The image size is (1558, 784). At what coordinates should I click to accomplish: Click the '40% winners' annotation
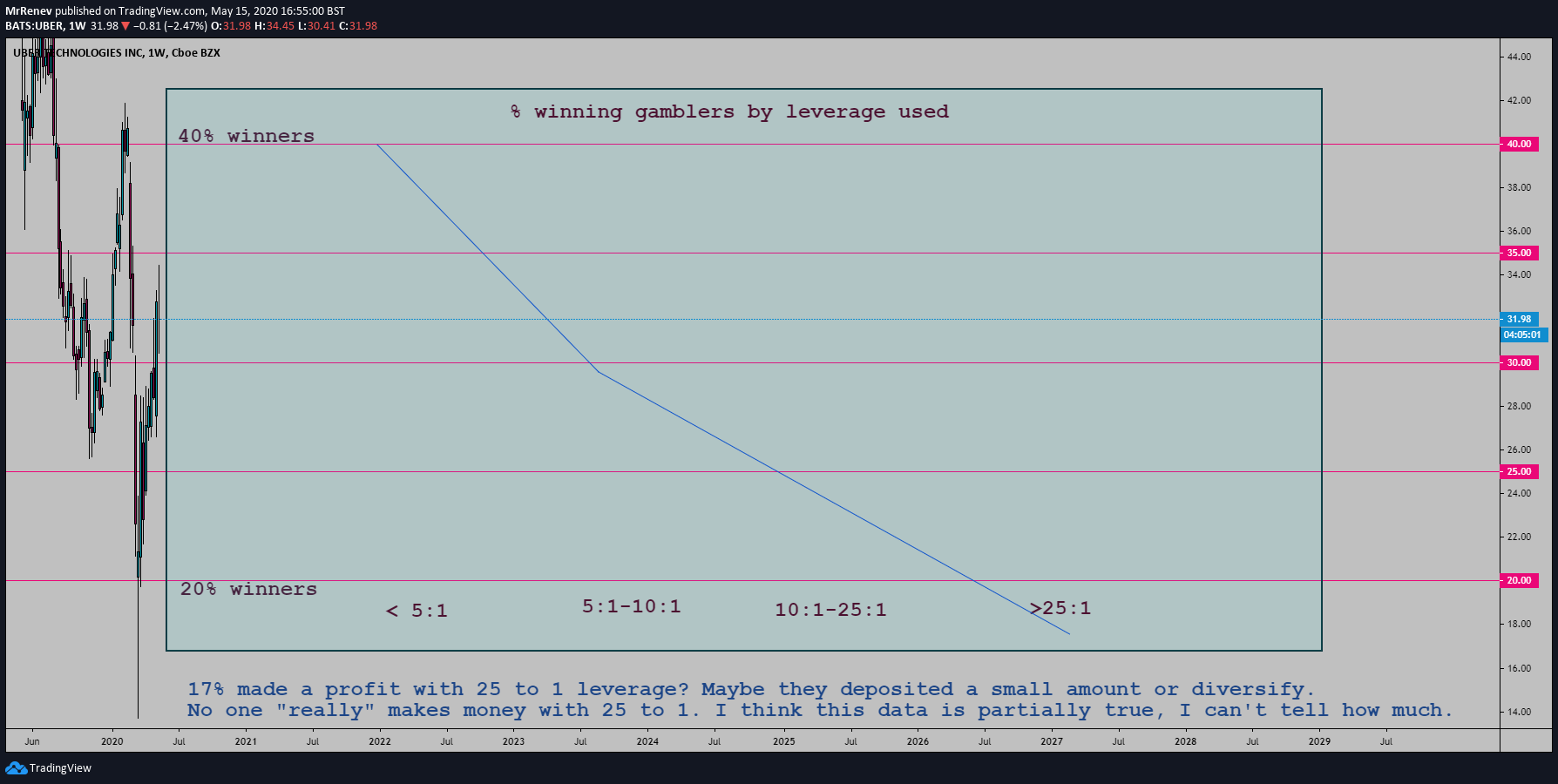click(247, 136)
